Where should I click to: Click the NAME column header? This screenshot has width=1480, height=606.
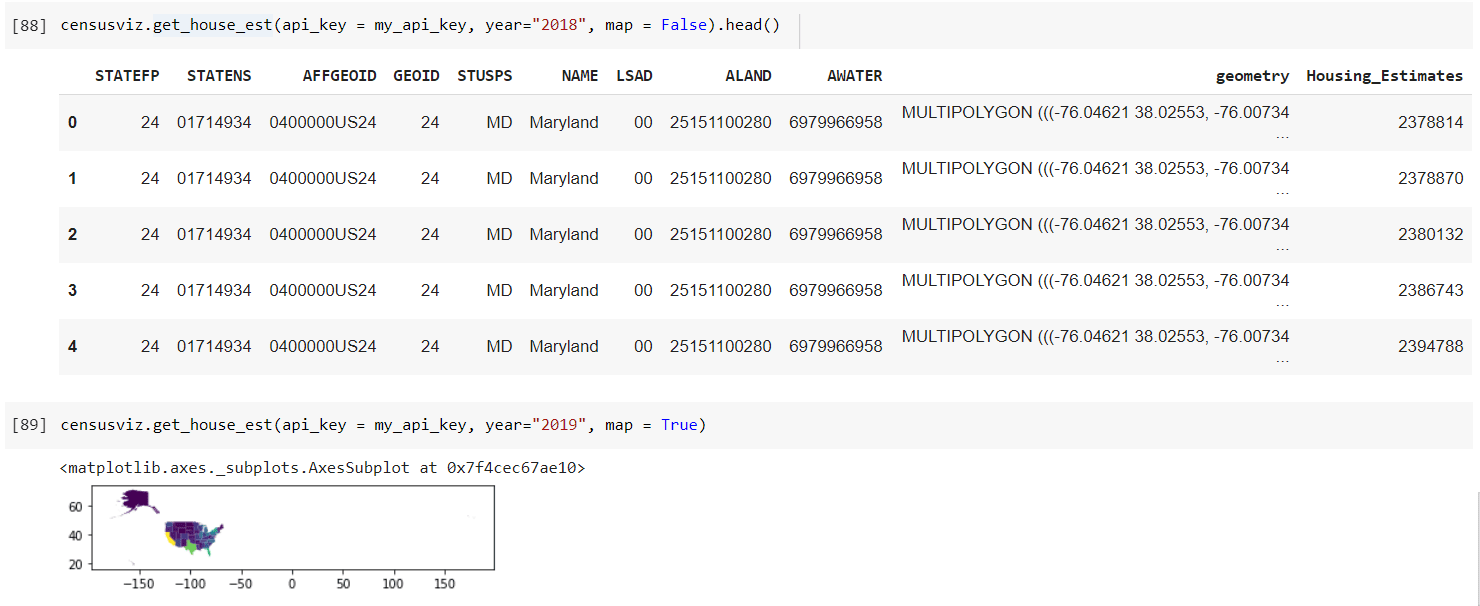click(580, 76)
